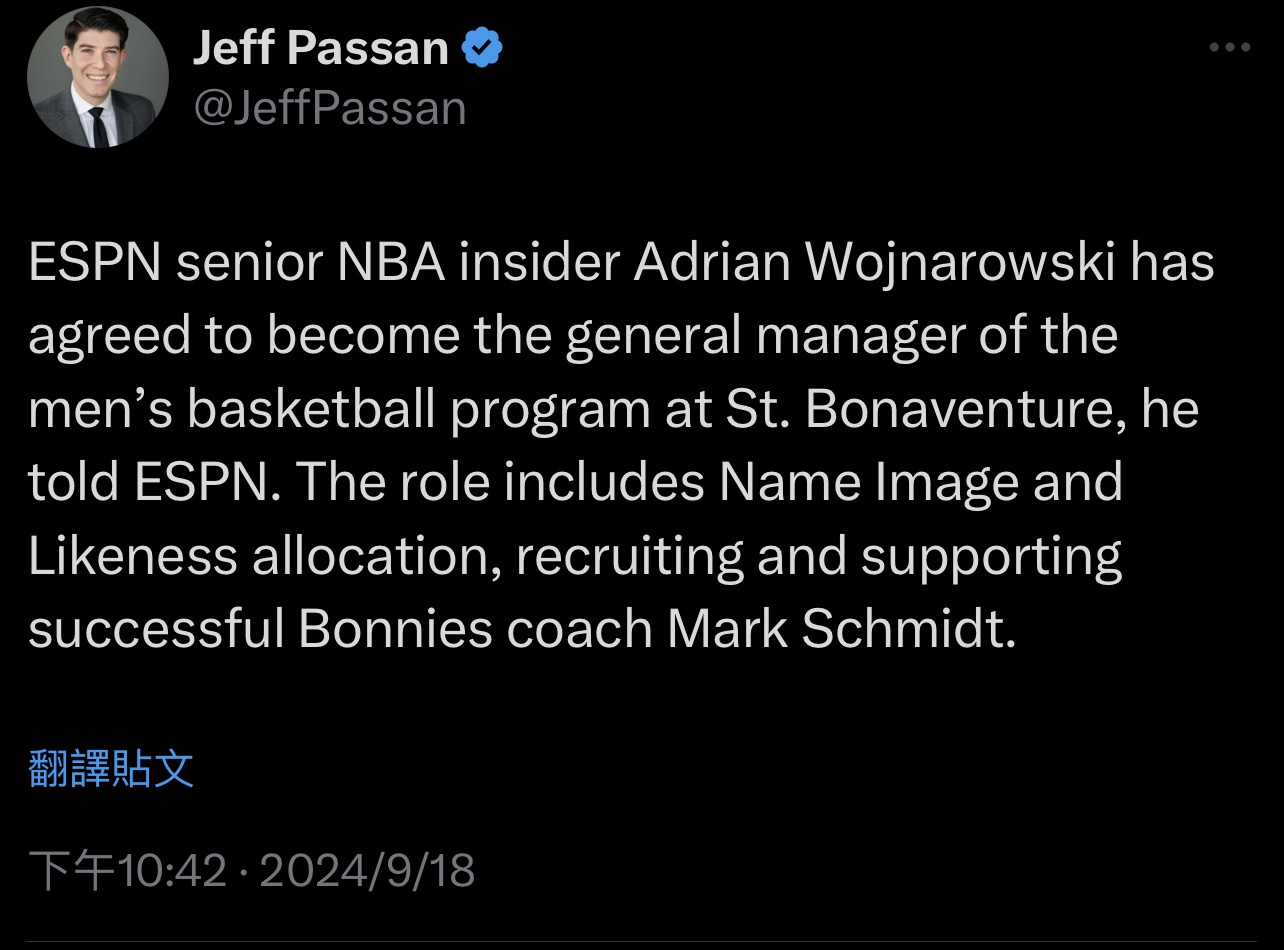Tap the 翻譯貼文 translate post link

[111, 768]
